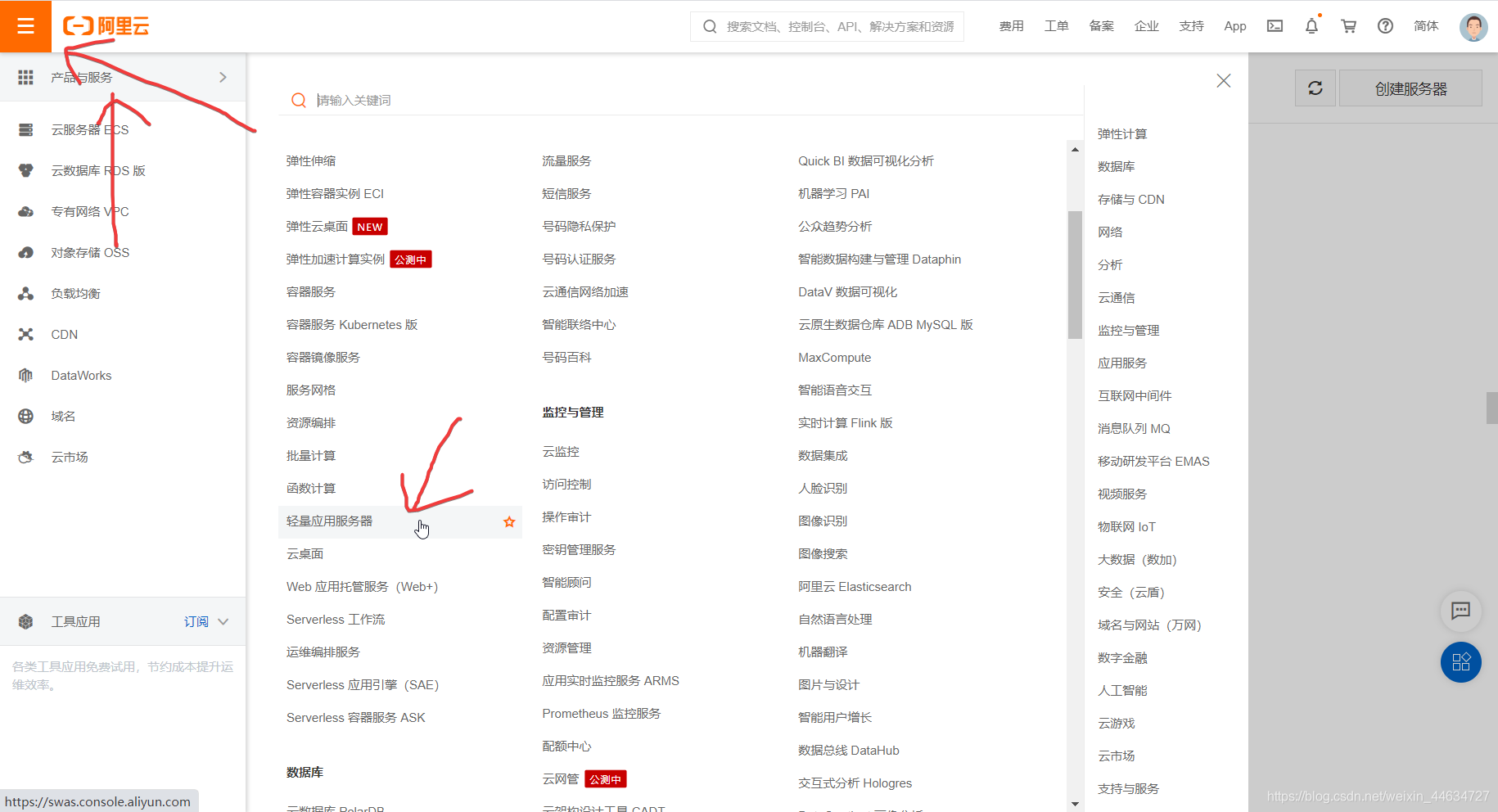1498x812 pixels.
Task: Click the CDN sidebar icon
Action: click(x=26, y=334)
